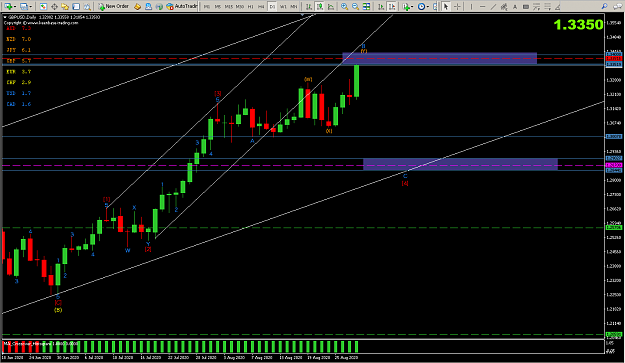This screenshot has width=625, height=363.
Task: Toggle the Terminal window panel
Action: coord(76,6)
